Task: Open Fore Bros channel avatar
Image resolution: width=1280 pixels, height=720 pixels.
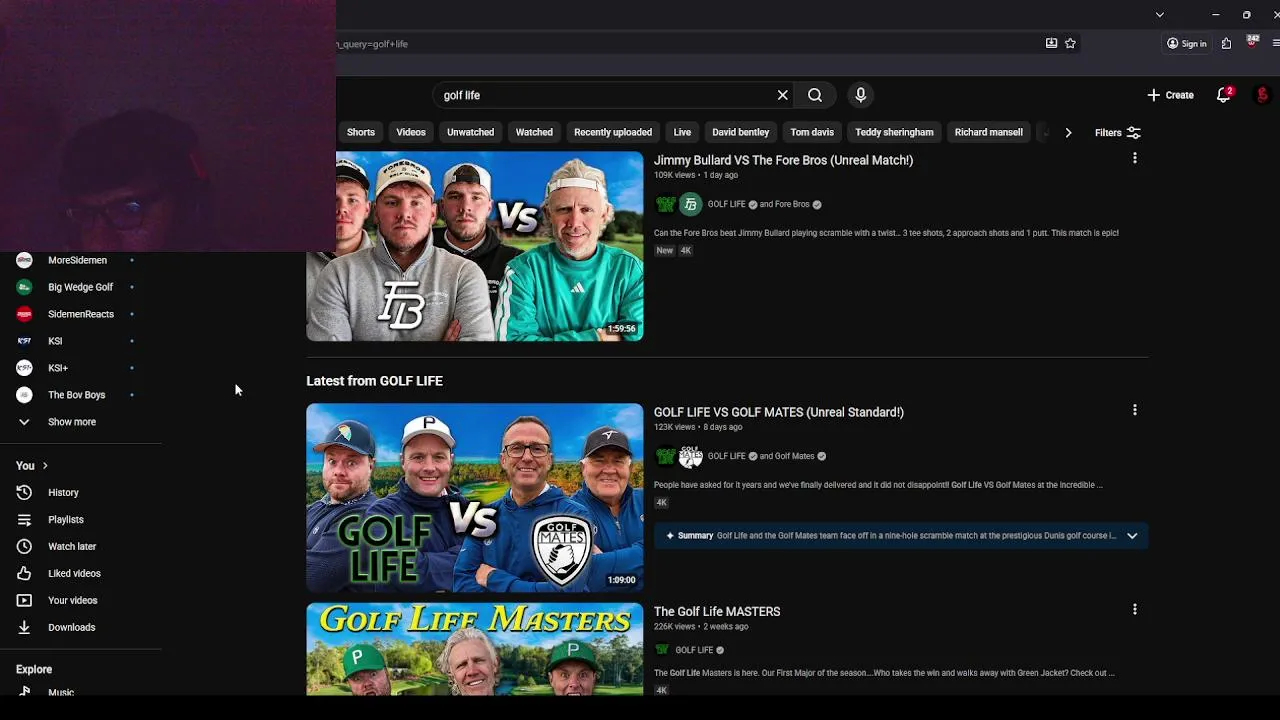Action: (x=691, y=204)
